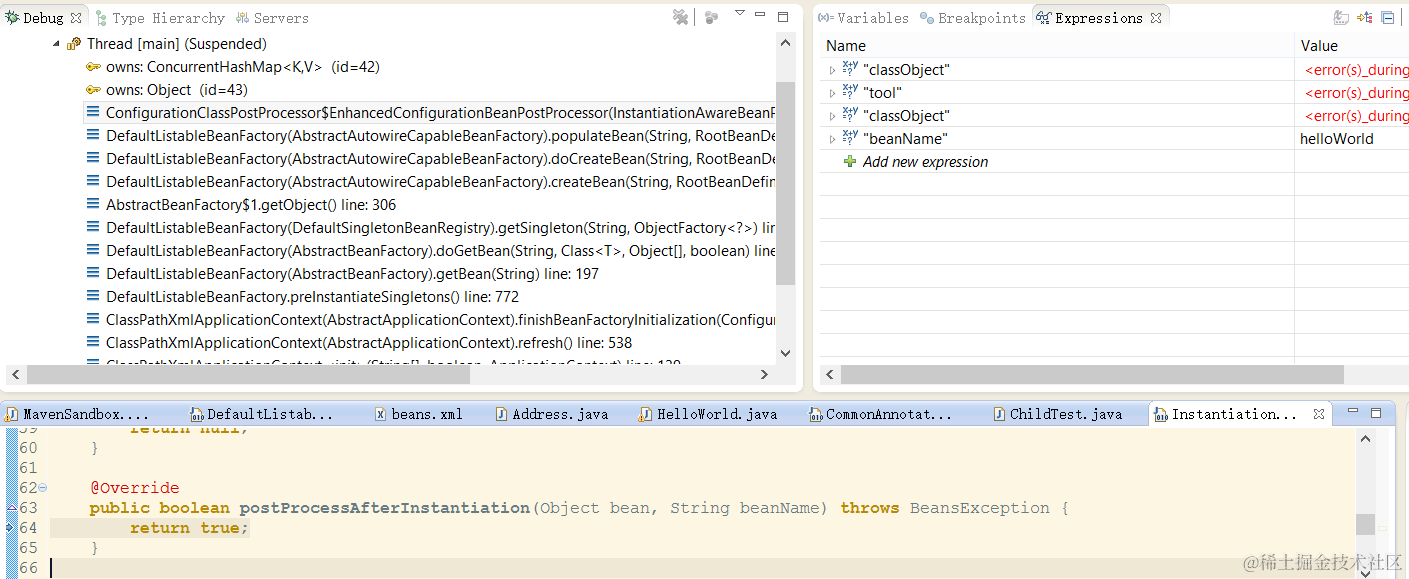Open the Debug view menu dropdown
Screen dimensions: 1409x579
click(740, 14)
